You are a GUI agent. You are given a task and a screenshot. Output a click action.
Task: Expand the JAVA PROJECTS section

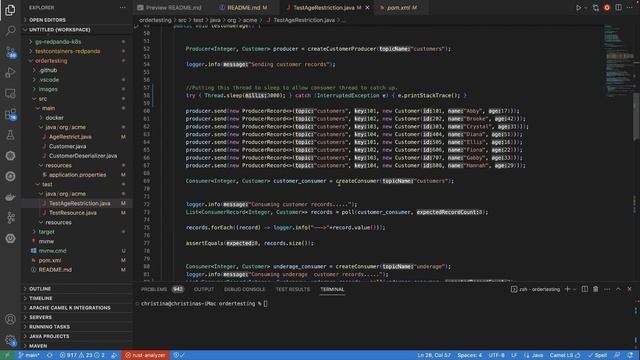click(x=76, y=336)
